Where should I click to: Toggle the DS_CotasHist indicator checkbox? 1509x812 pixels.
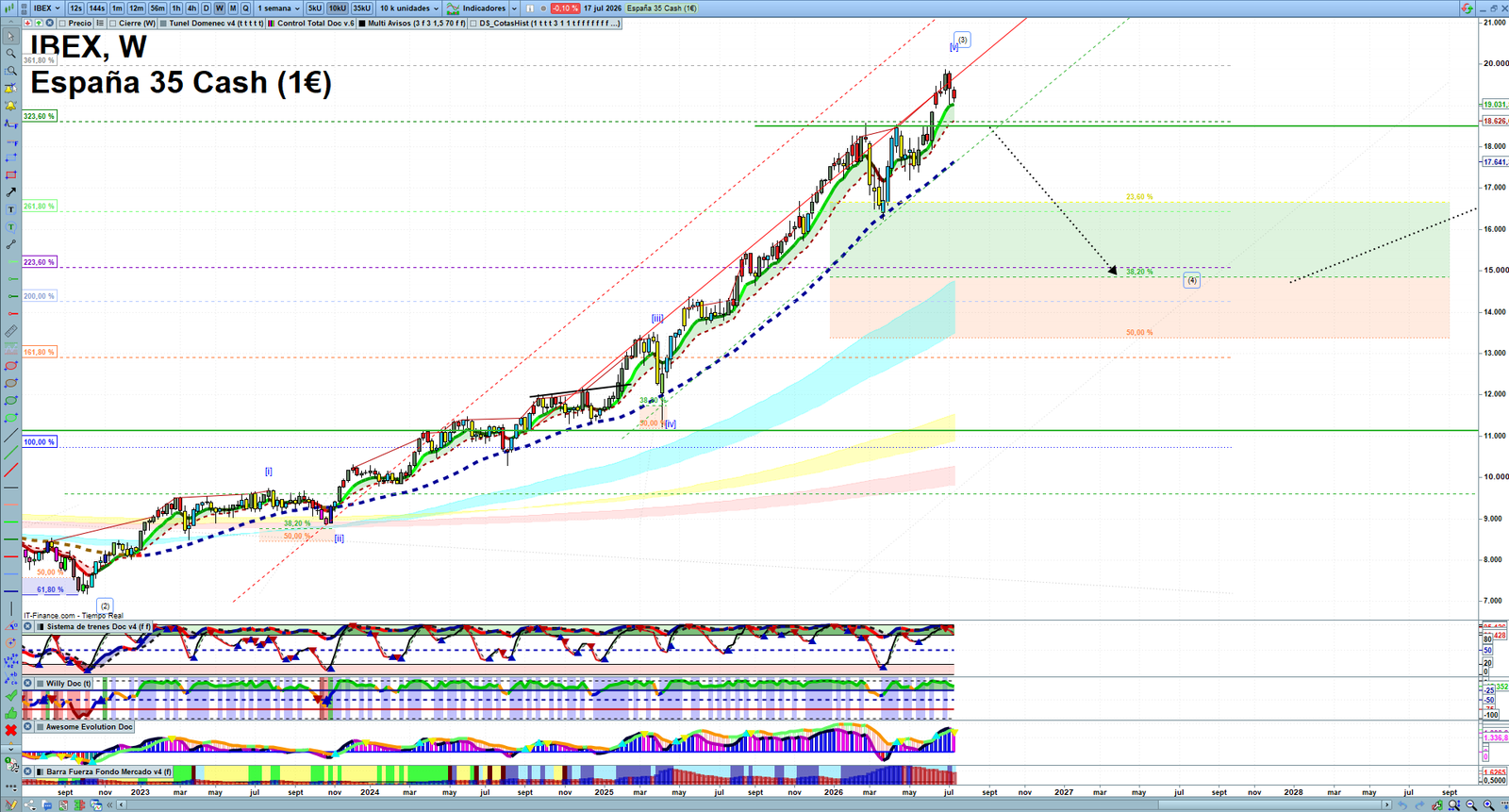click(473, 24)
